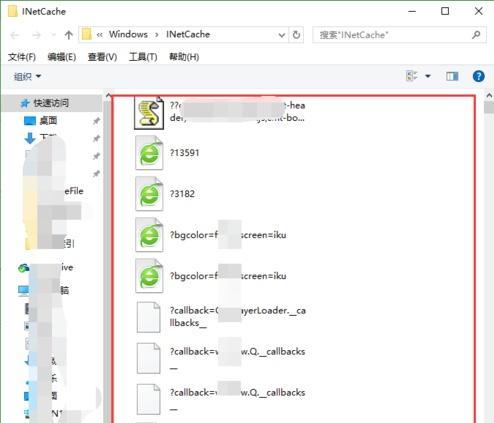Select the ?13591 file icon
Screen dimensions: 494x423
point(149,153)
